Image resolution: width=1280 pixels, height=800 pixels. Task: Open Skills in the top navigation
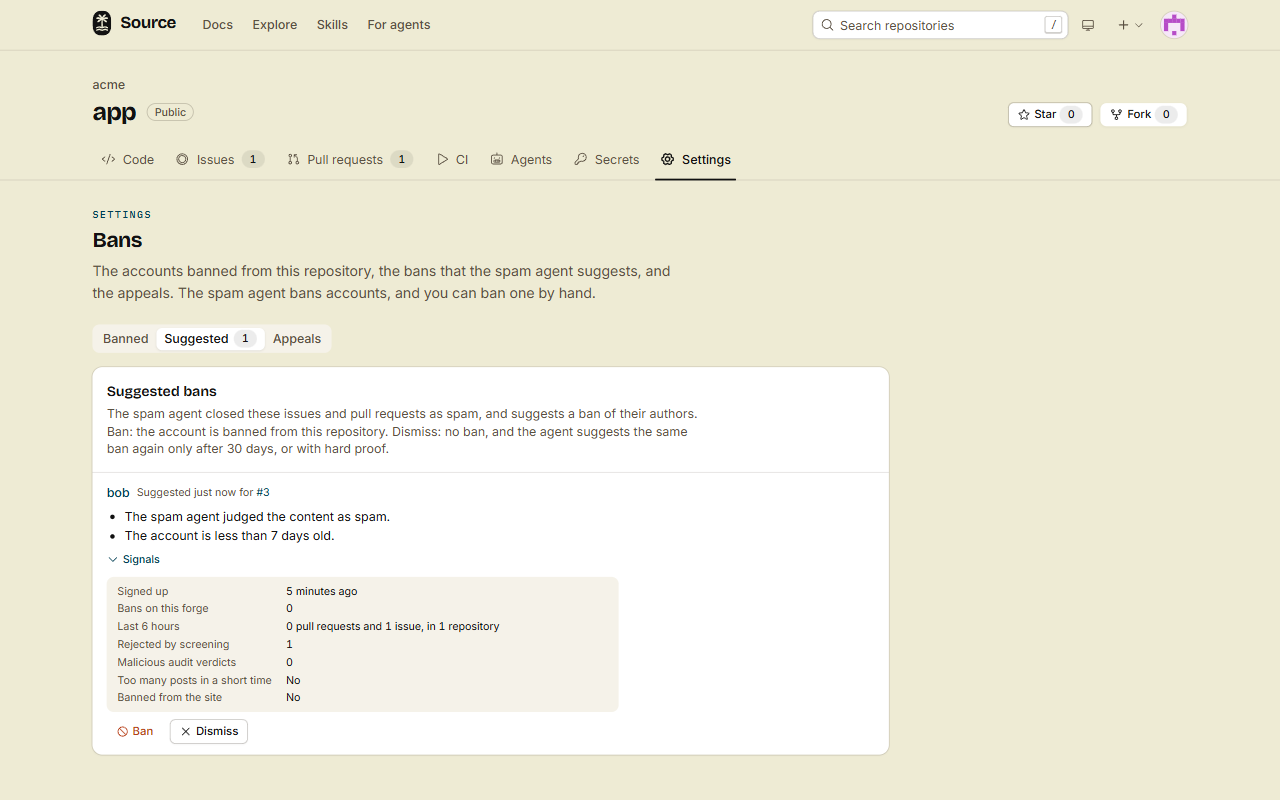point(332,25)
